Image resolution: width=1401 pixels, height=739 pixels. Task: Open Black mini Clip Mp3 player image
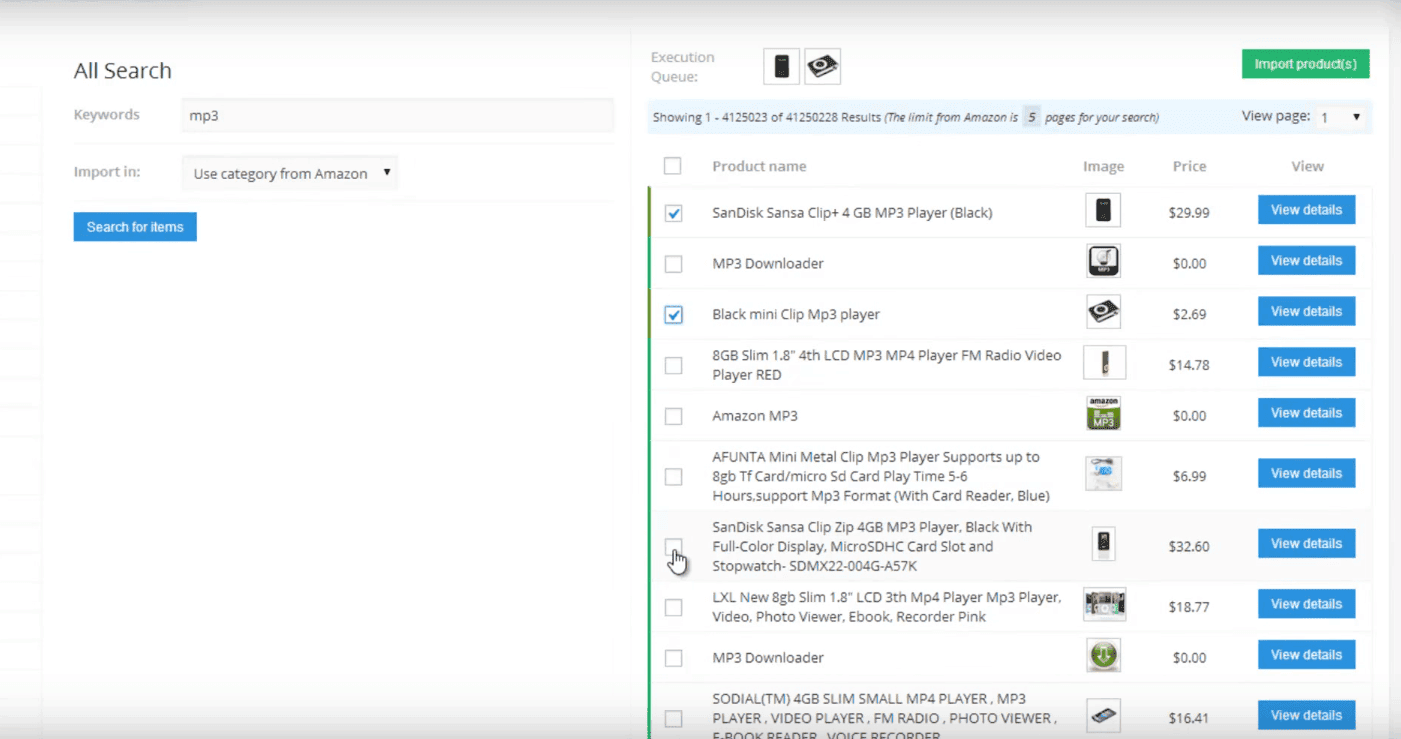click(x=1103, y=312)
